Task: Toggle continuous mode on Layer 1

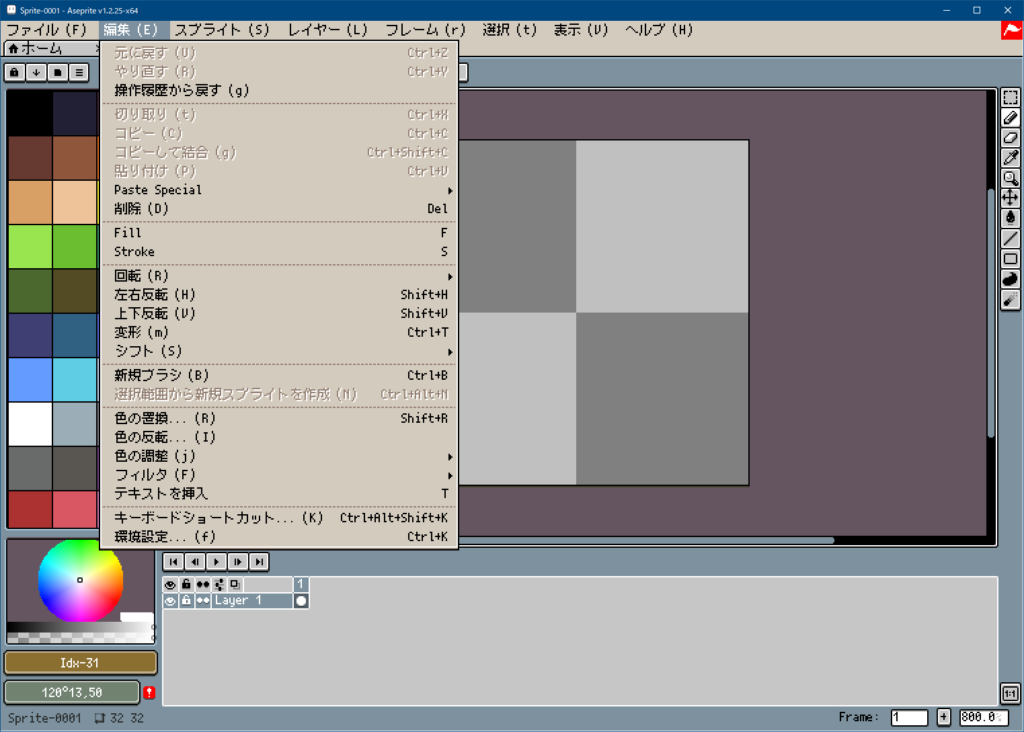Action: tap(203, 601)
